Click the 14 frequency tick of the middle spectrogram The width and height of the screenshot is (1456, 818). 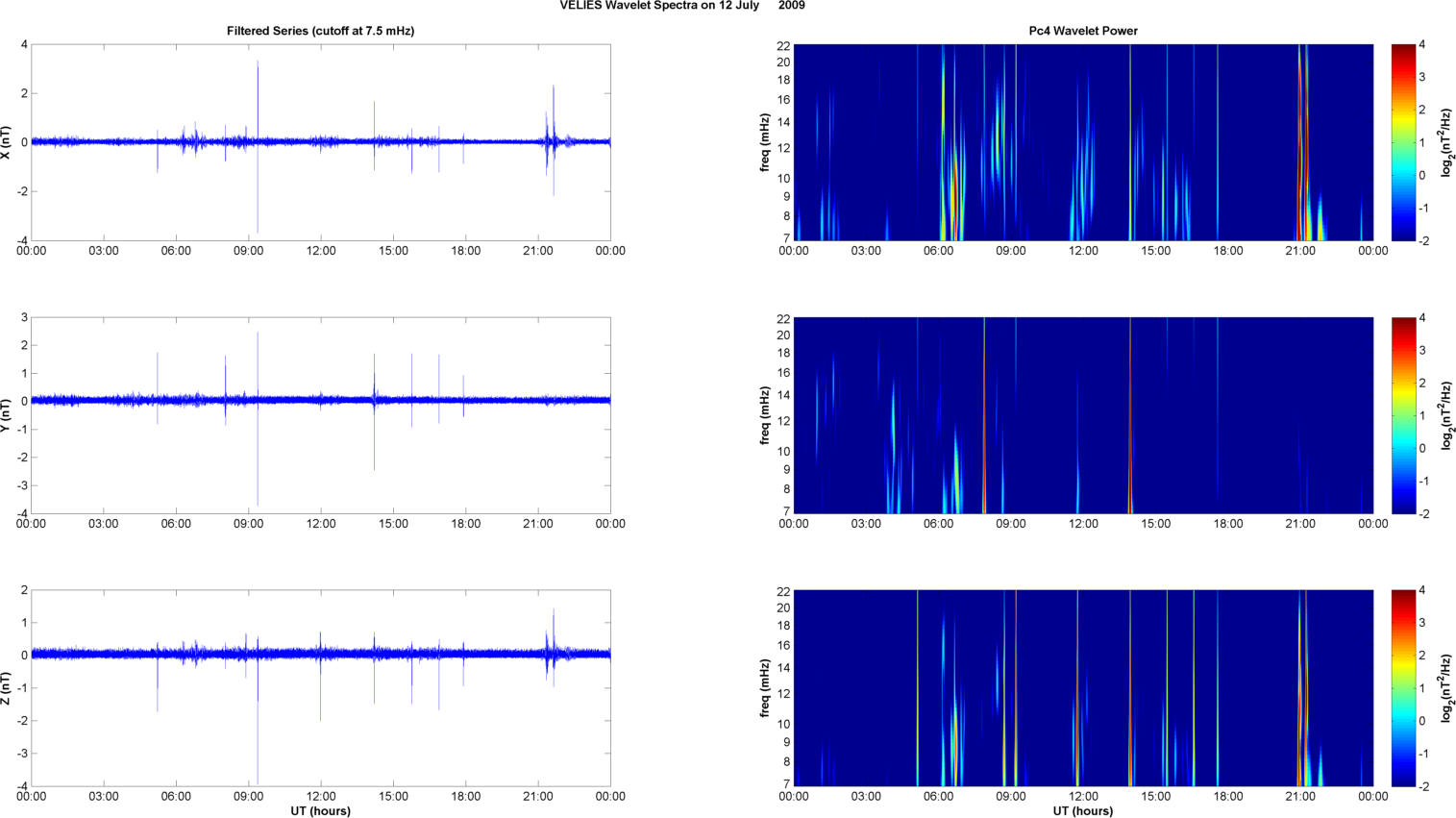783,395
